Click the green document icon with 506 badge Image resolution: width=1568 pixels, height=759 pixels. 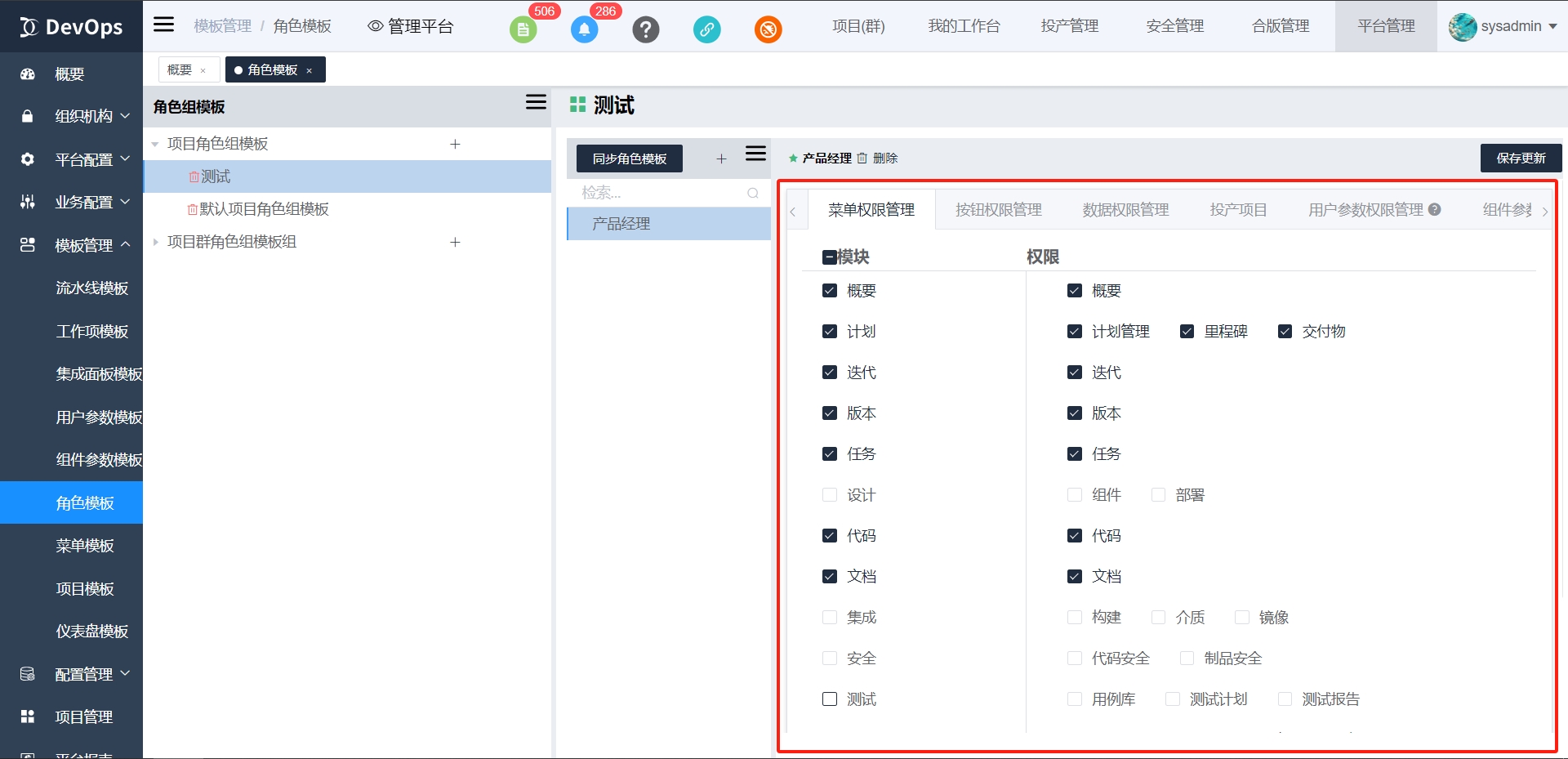pos(523,29)
